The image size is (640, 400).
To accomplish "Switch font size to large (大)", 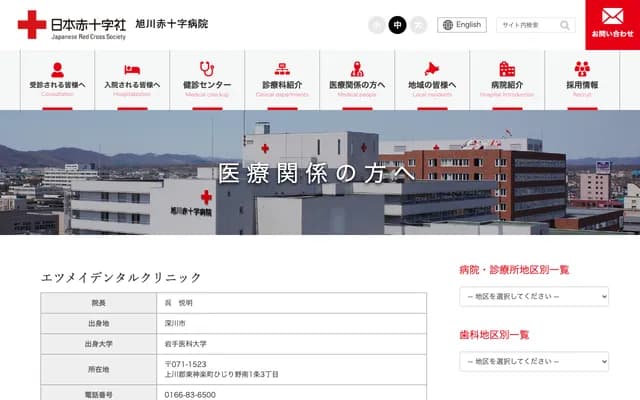I will (418, 25).
